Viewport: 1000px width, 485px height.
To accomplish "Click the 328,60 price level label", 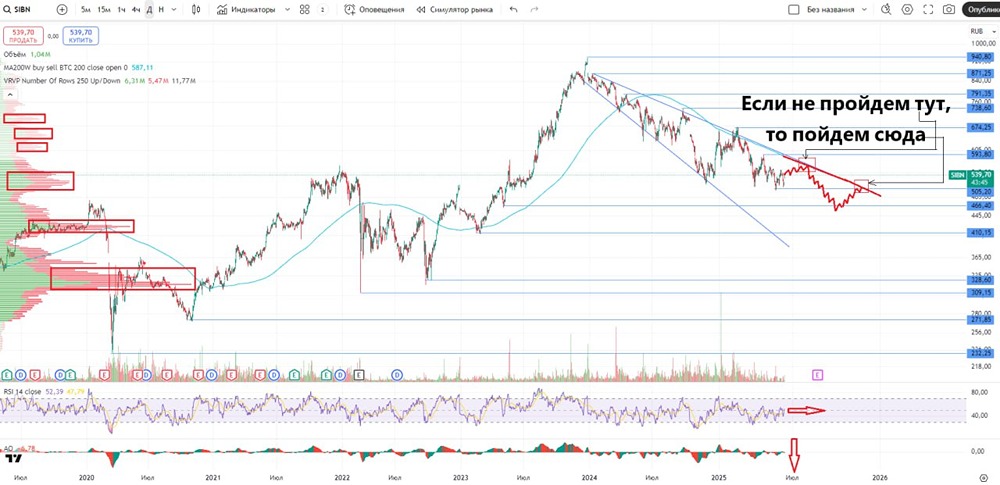I will pos(981,280).
